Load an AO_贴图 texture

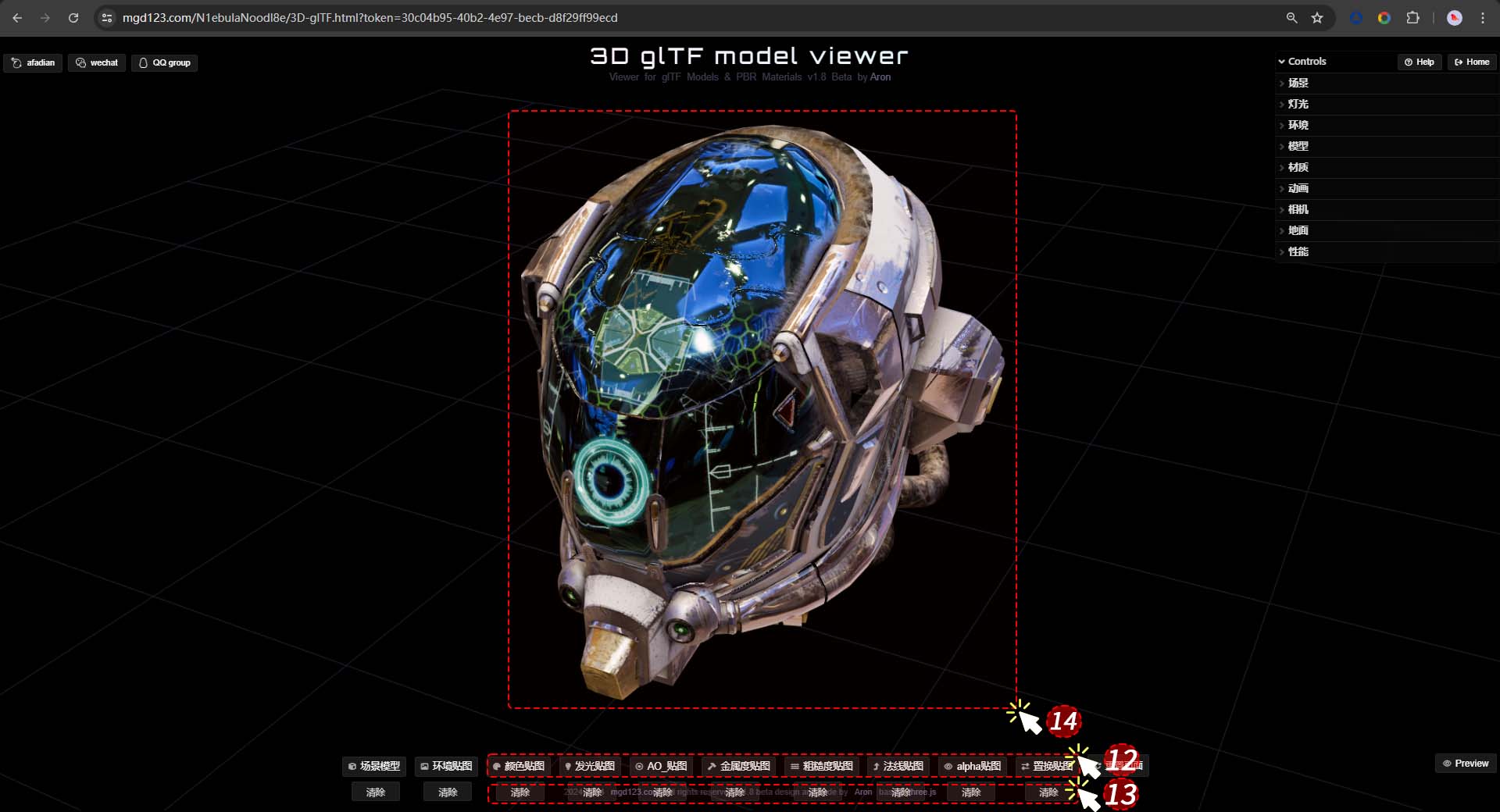661,766
